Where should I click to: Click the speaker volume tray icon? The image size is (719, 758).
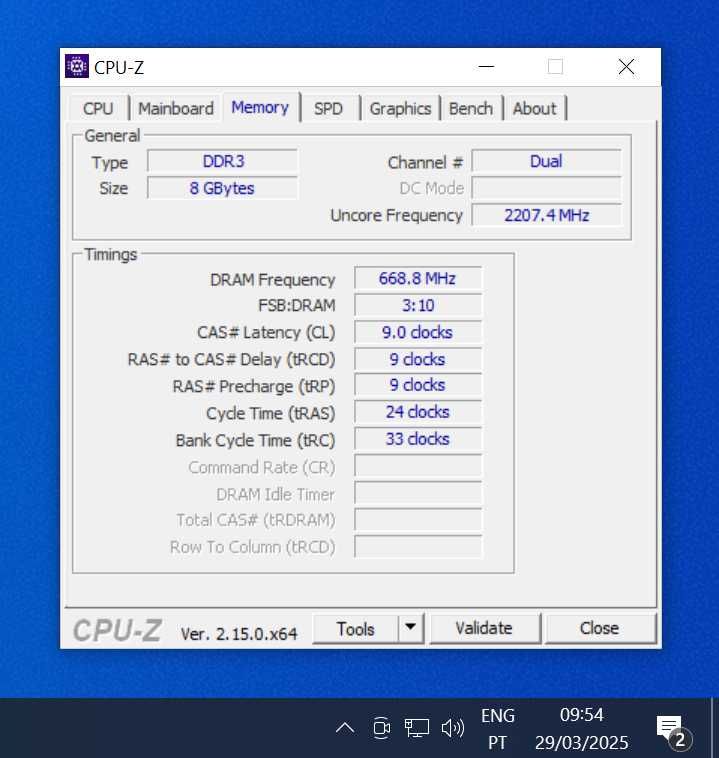click(x=453, y=728)
